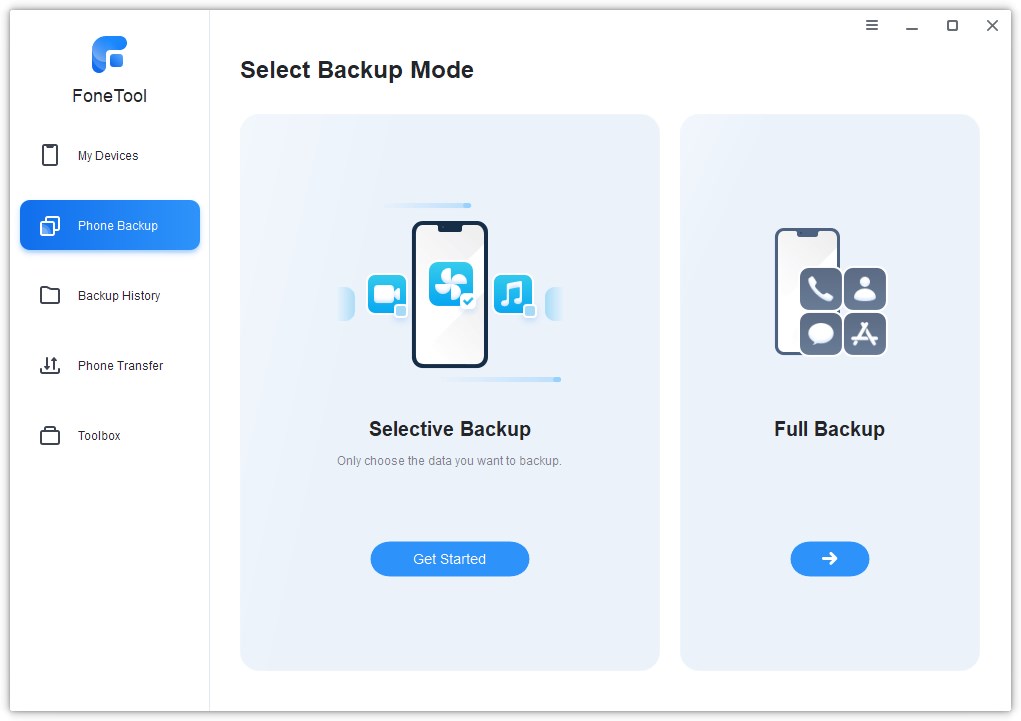Select the Selective Backup heading

(x=450, y=429)
